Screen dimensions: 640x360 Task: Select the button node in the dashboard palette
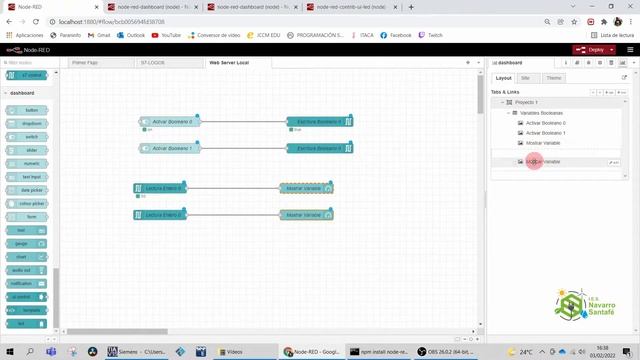[27, 110]
